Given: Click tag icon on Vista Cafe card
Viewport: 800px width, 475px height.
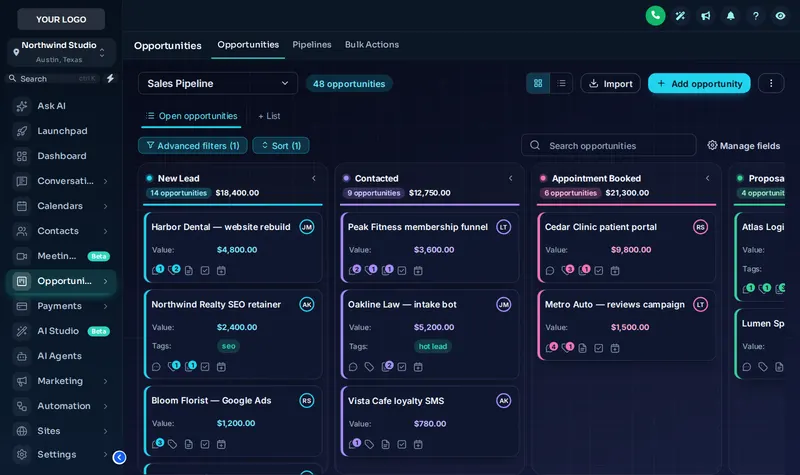Looking at the screenshot, I should point(369,444).
